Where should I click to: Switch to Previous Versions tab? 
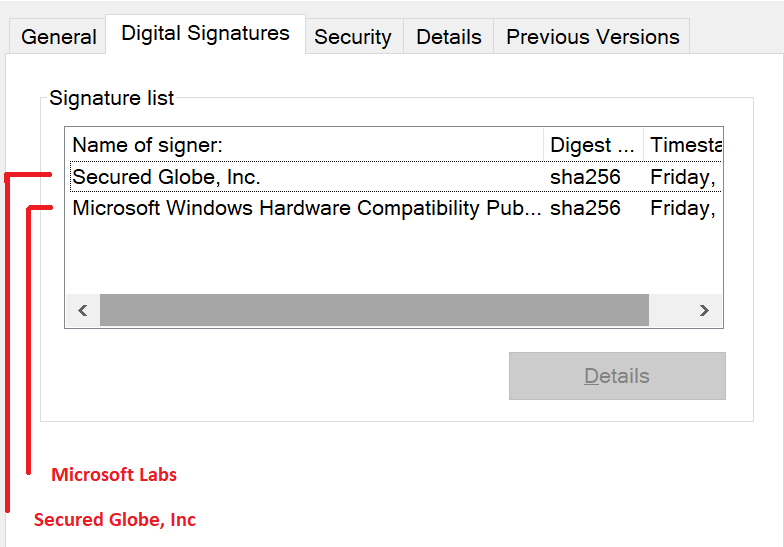[x=592, y=37]
